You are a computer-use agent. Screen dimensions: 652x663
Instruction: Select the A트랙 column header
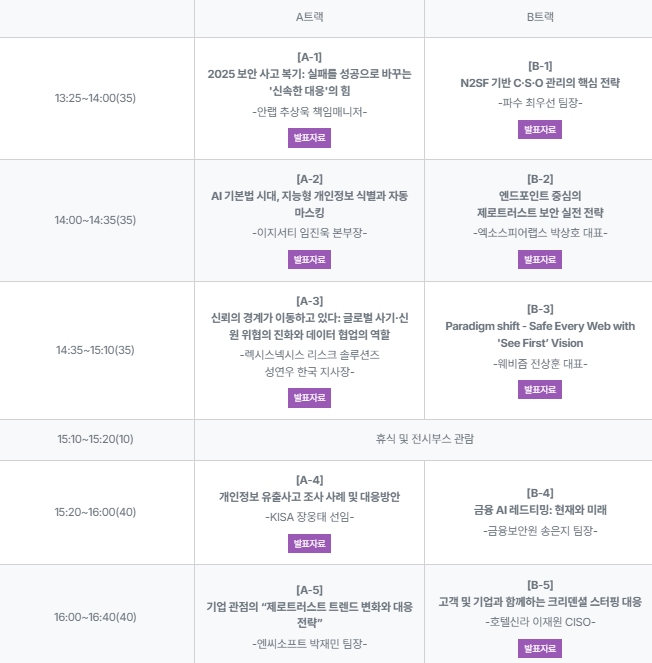[309, 17]
